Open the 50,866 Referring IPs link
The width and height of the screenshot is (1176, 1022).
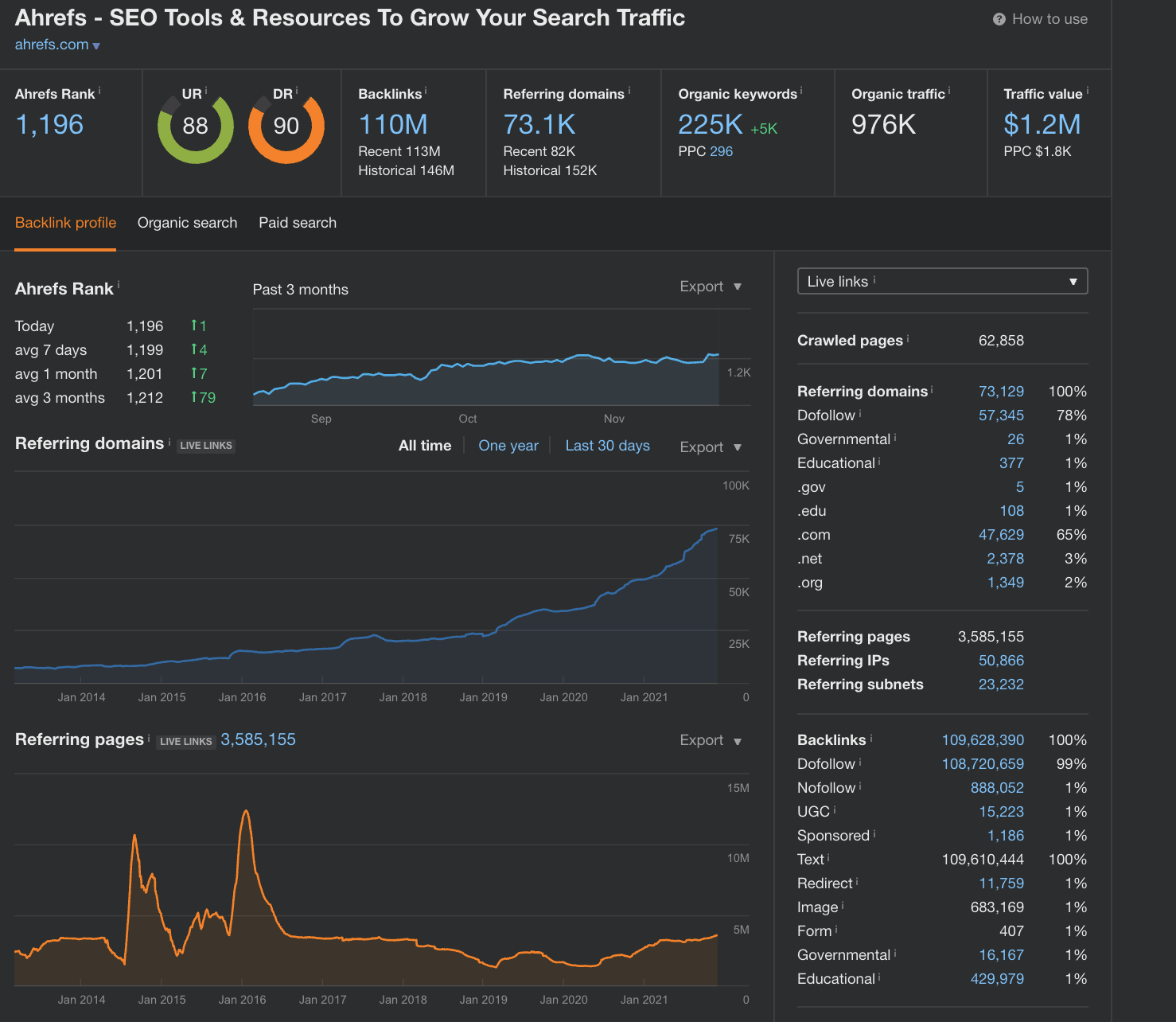click(1001, 661)
